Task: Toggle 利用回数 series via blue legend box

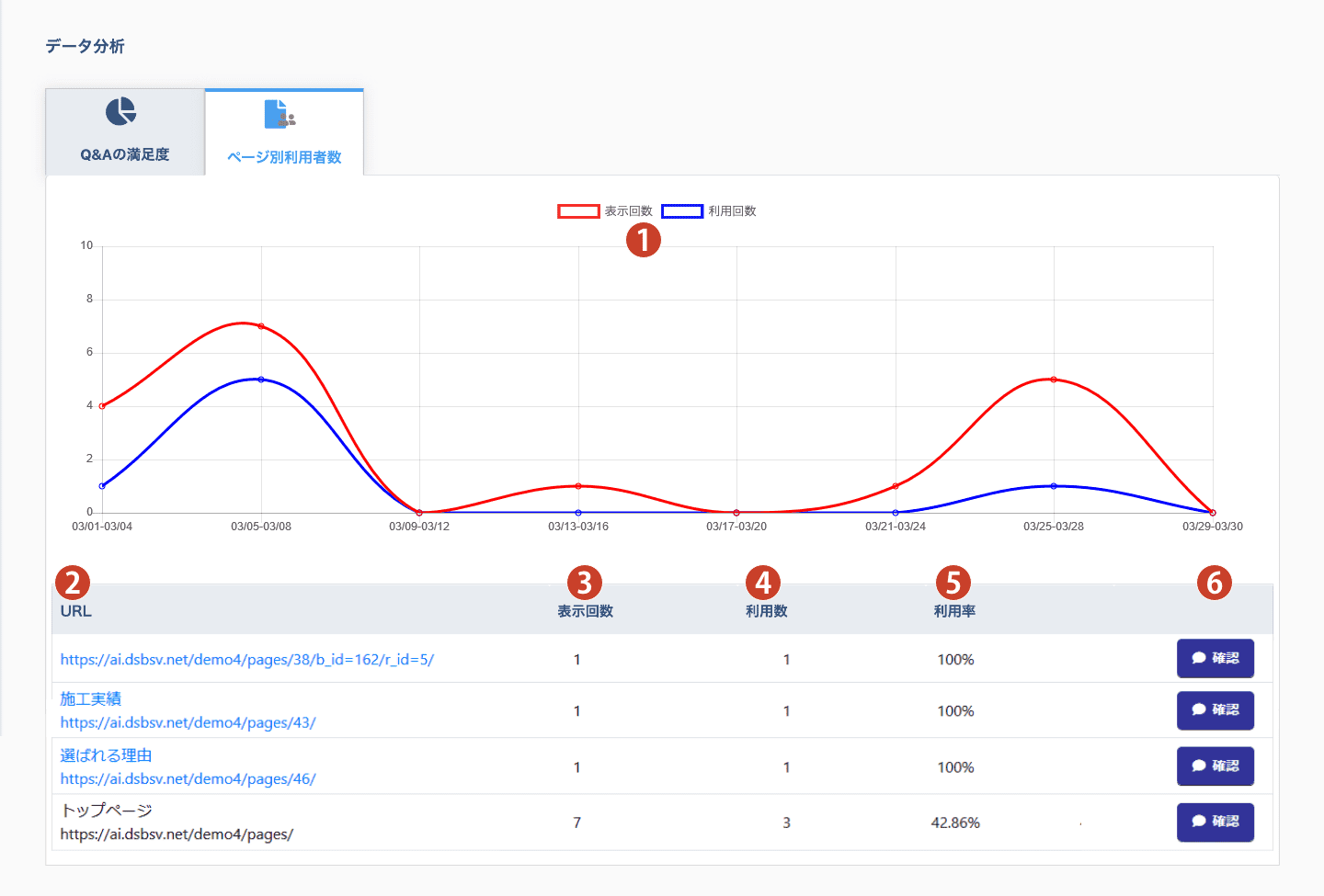Action: 682,211
